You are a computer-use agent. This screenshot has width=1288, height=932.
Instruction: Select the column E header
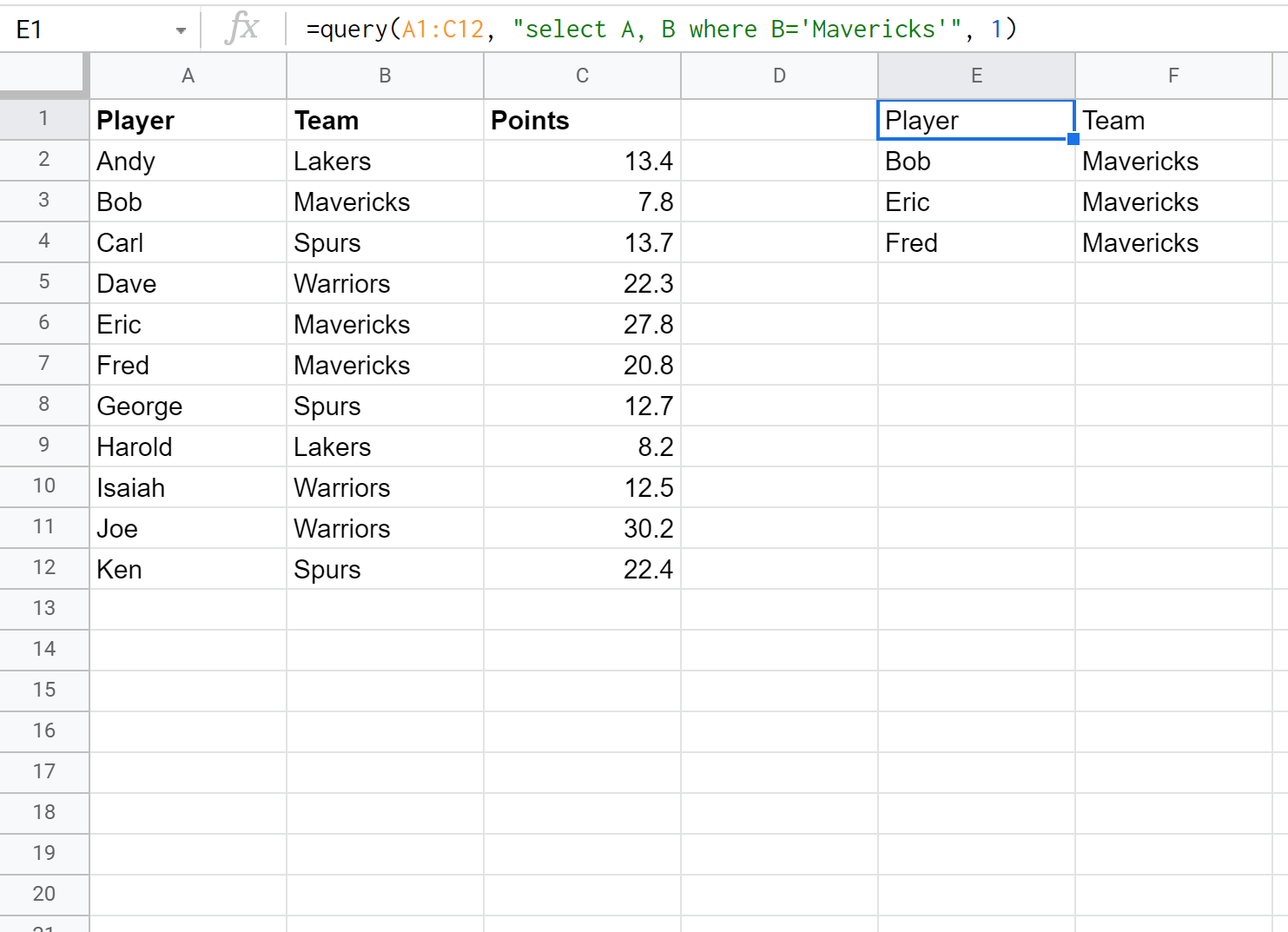(976, 76)
